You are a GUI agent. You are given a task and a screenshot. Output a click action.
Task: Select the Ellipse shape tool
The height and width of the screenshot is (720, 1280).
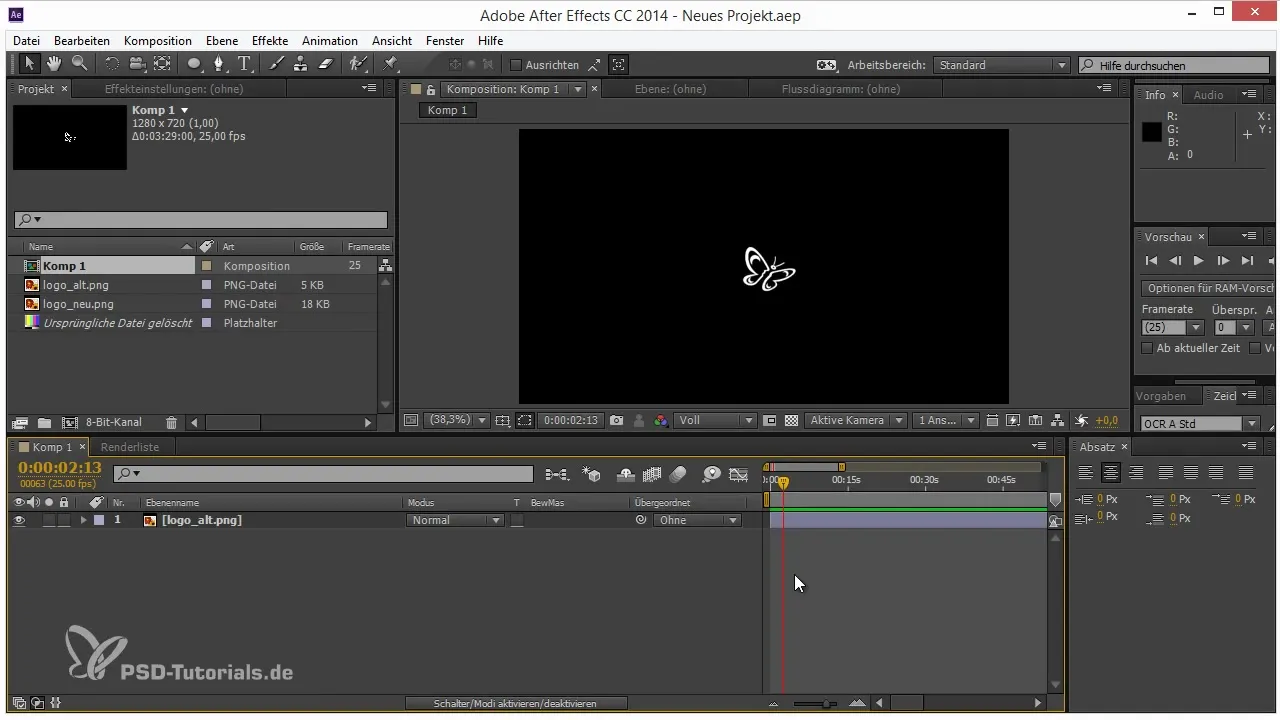[194, 64]
